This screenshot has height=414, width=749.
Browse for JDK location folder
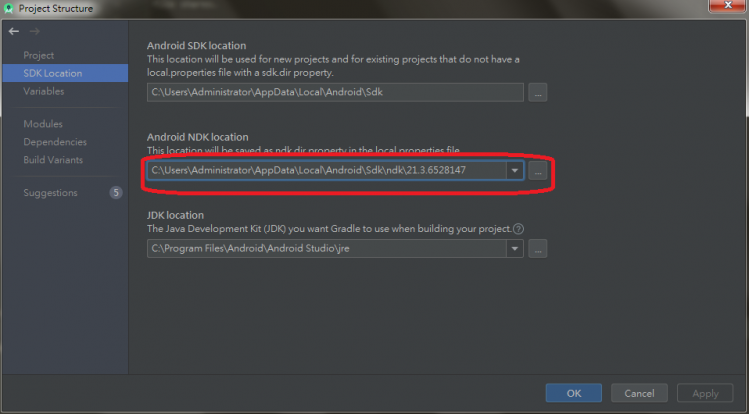(538, 249)
